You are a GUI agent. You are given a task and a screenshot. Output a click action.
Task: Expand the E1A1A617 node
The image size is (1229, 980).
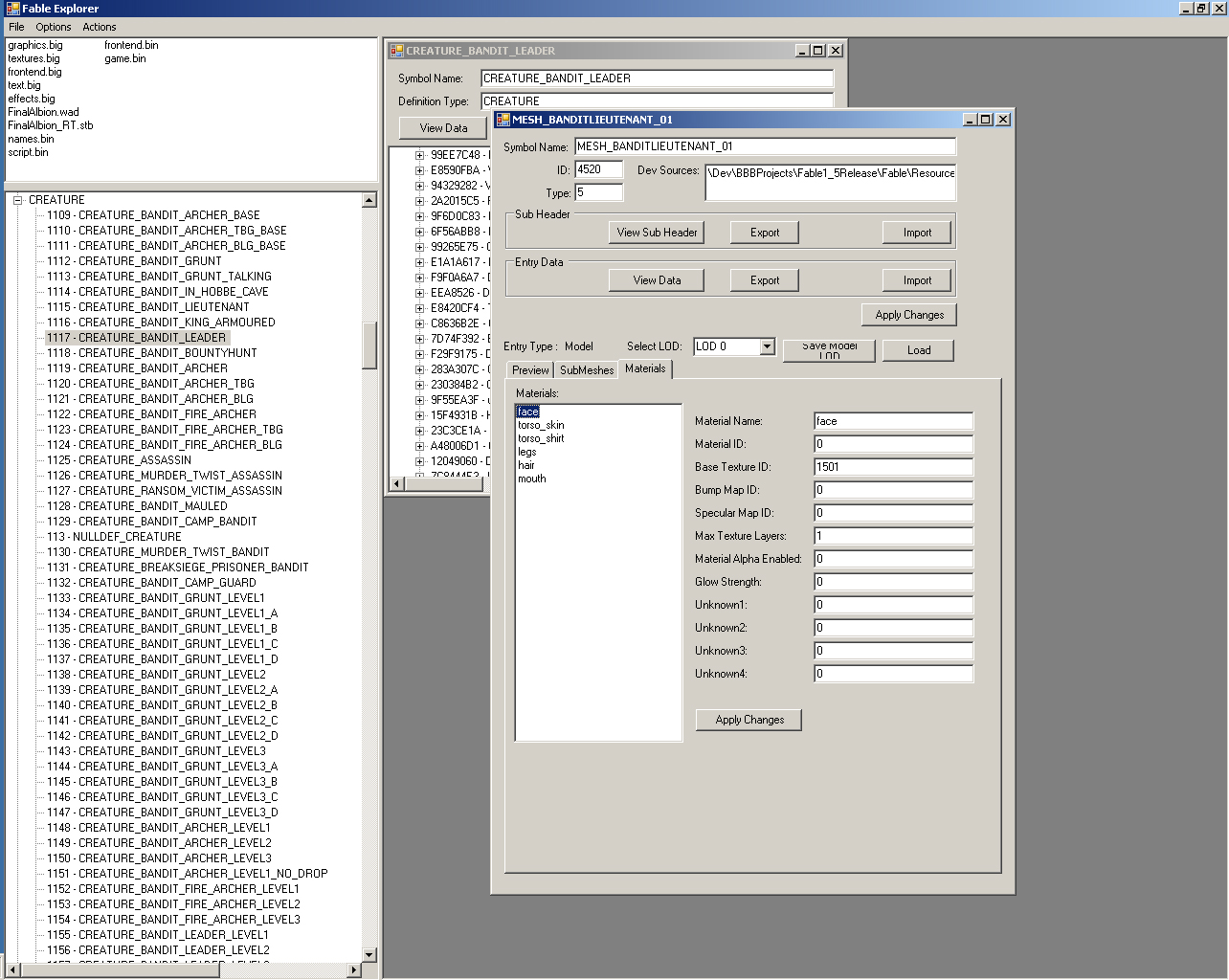[x=419, y=262]
